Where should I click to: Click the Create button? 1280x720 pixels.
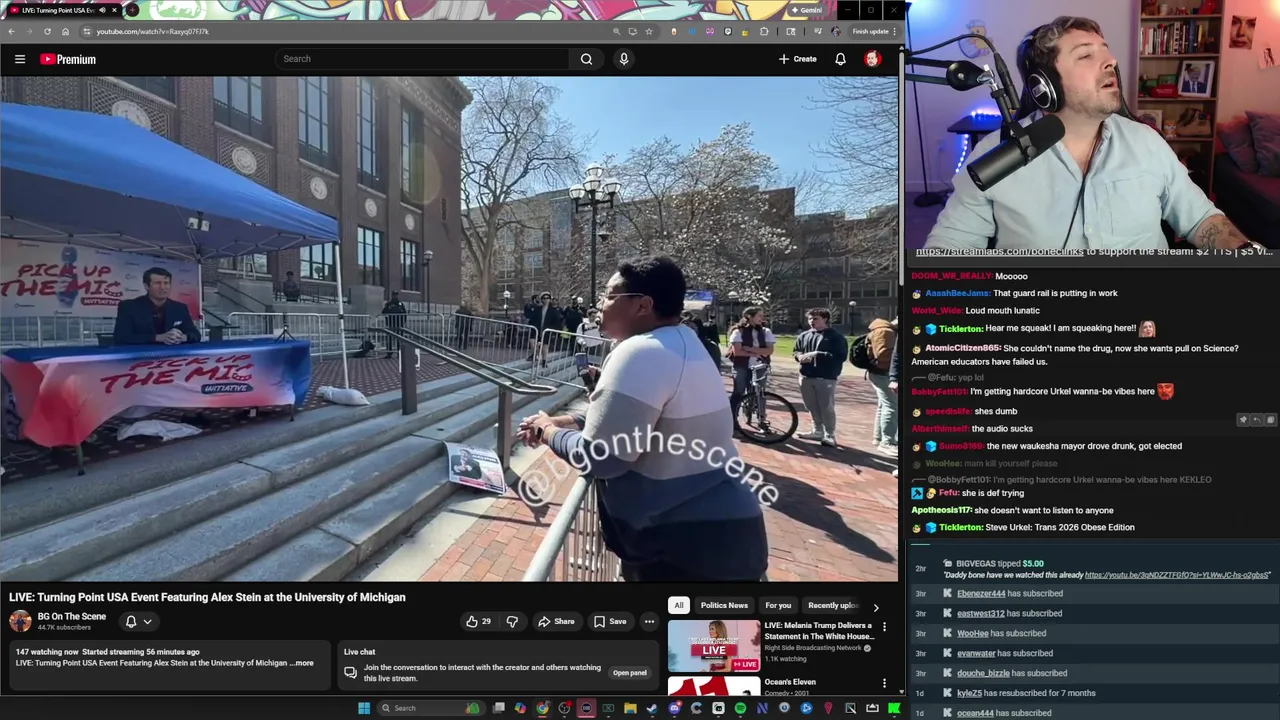pyautogui.click(x=798, y=59)
